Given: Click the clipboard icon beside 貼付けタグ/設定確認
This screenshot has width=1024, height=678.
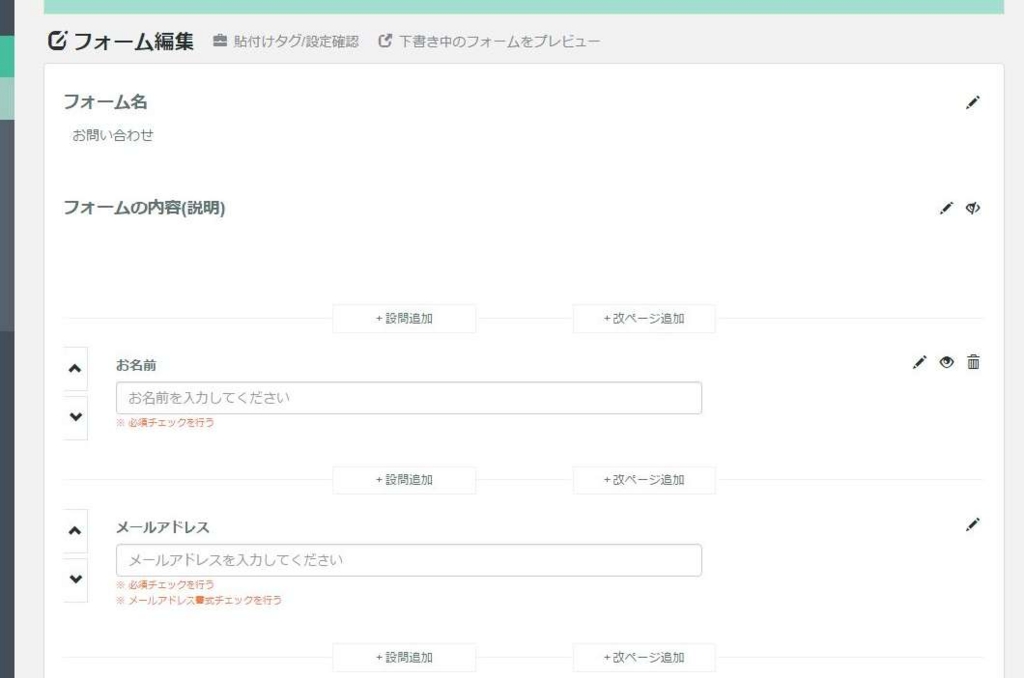Looking at the screenshot, I should click(220, 41).
